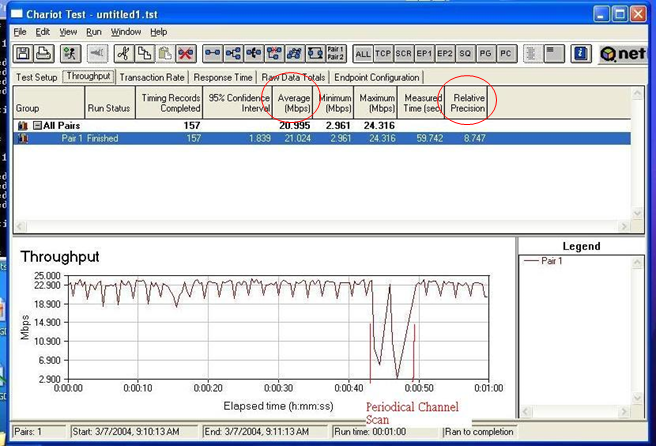The image size is (656, 446).
Task: Click the Paste clipboard icon
Action: [165, 54]
